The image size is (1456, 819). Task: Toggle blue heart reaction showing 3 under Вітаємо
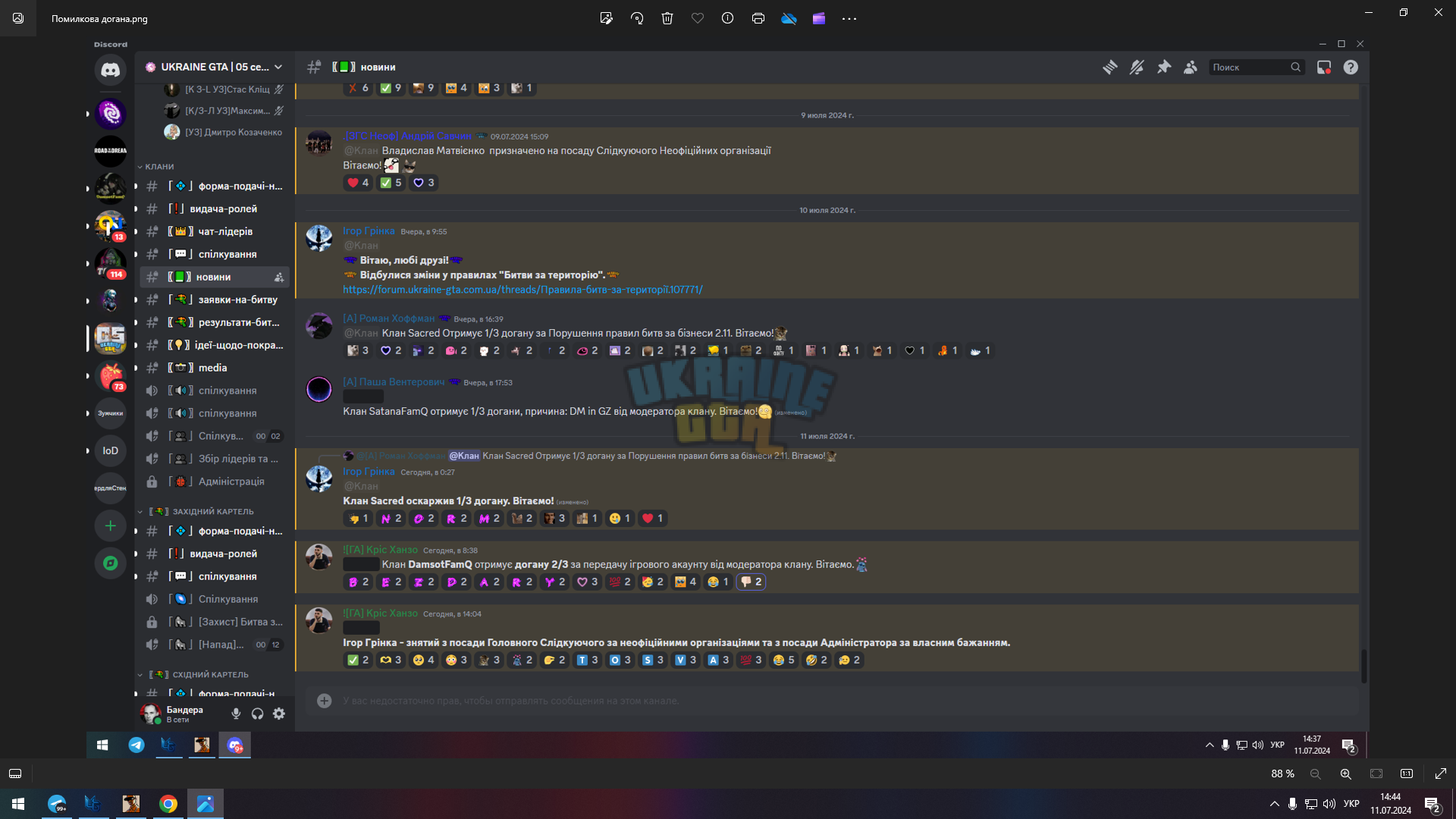tap(424, 183)
